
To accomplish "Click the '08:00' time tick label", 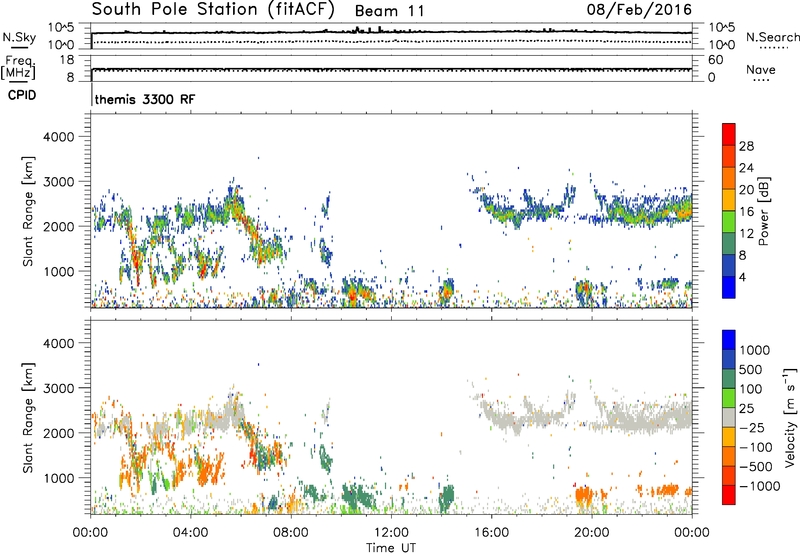I will (291, 533).
